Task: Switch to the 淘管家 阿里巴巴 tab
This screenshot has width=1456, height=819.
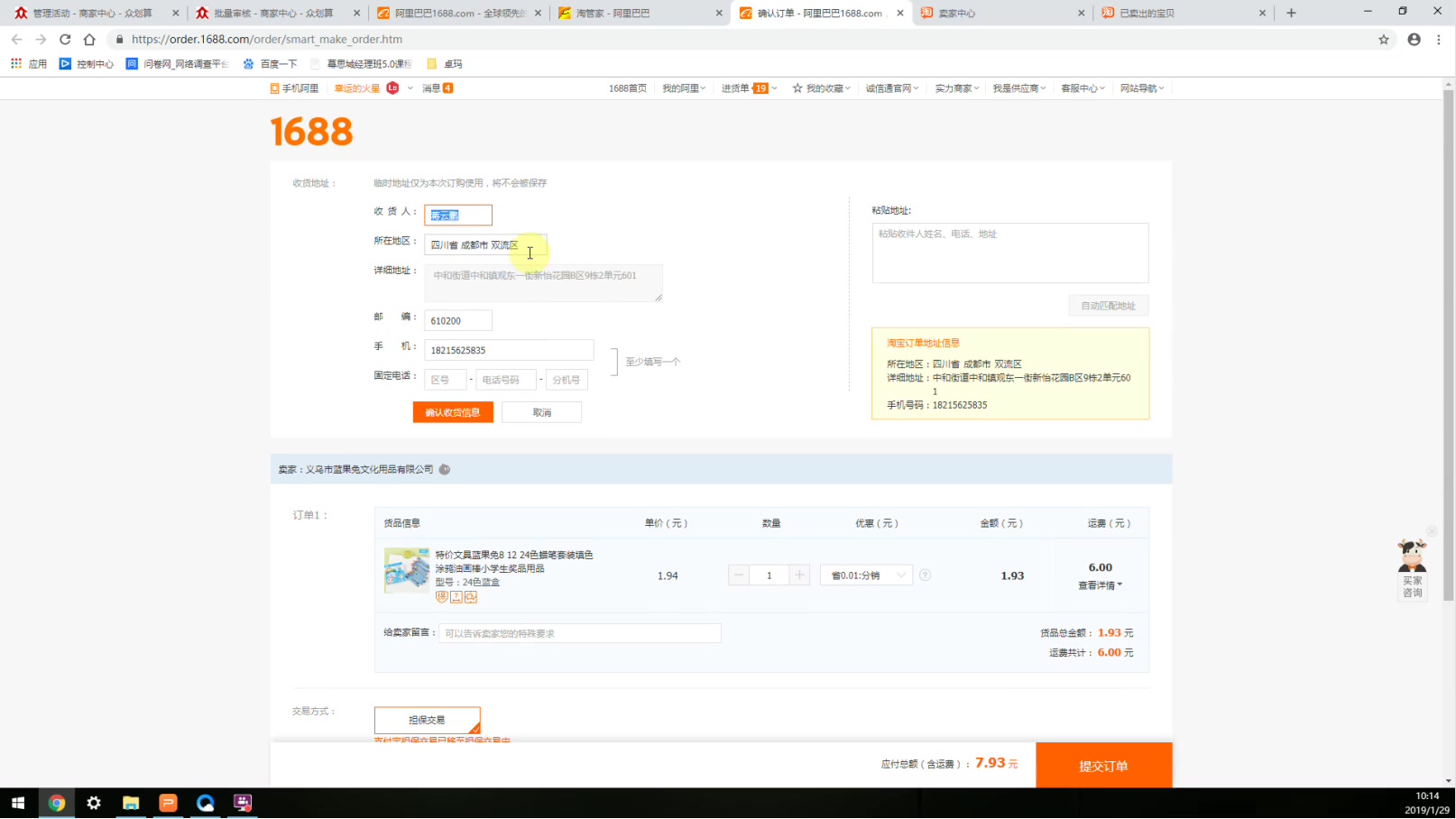Action: point(640,13)
